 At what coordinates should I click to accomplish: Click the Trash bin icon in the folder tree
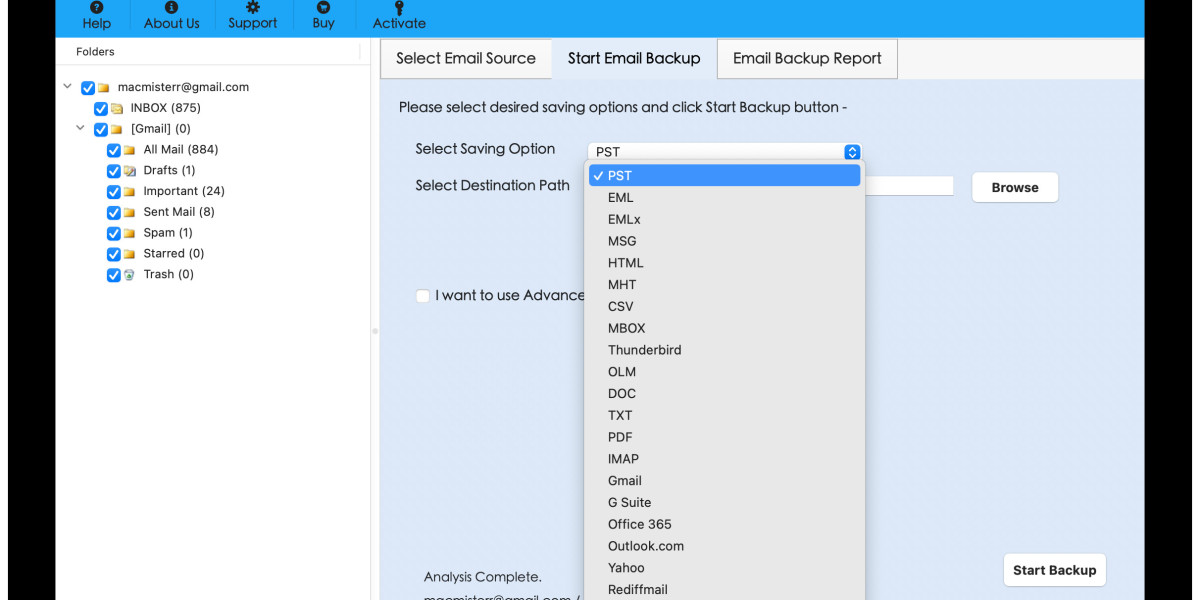pyautogui.click(x=130, y=274)
